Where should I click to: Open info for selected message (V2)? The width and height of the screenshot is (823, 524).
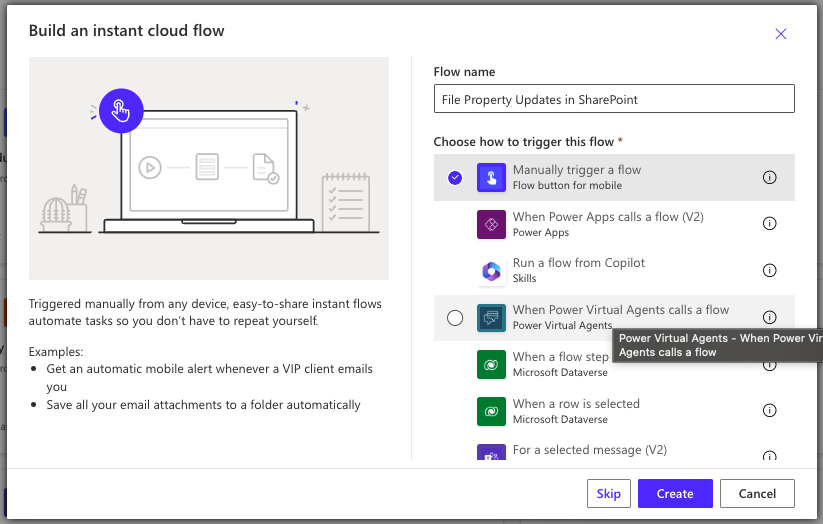769,455
